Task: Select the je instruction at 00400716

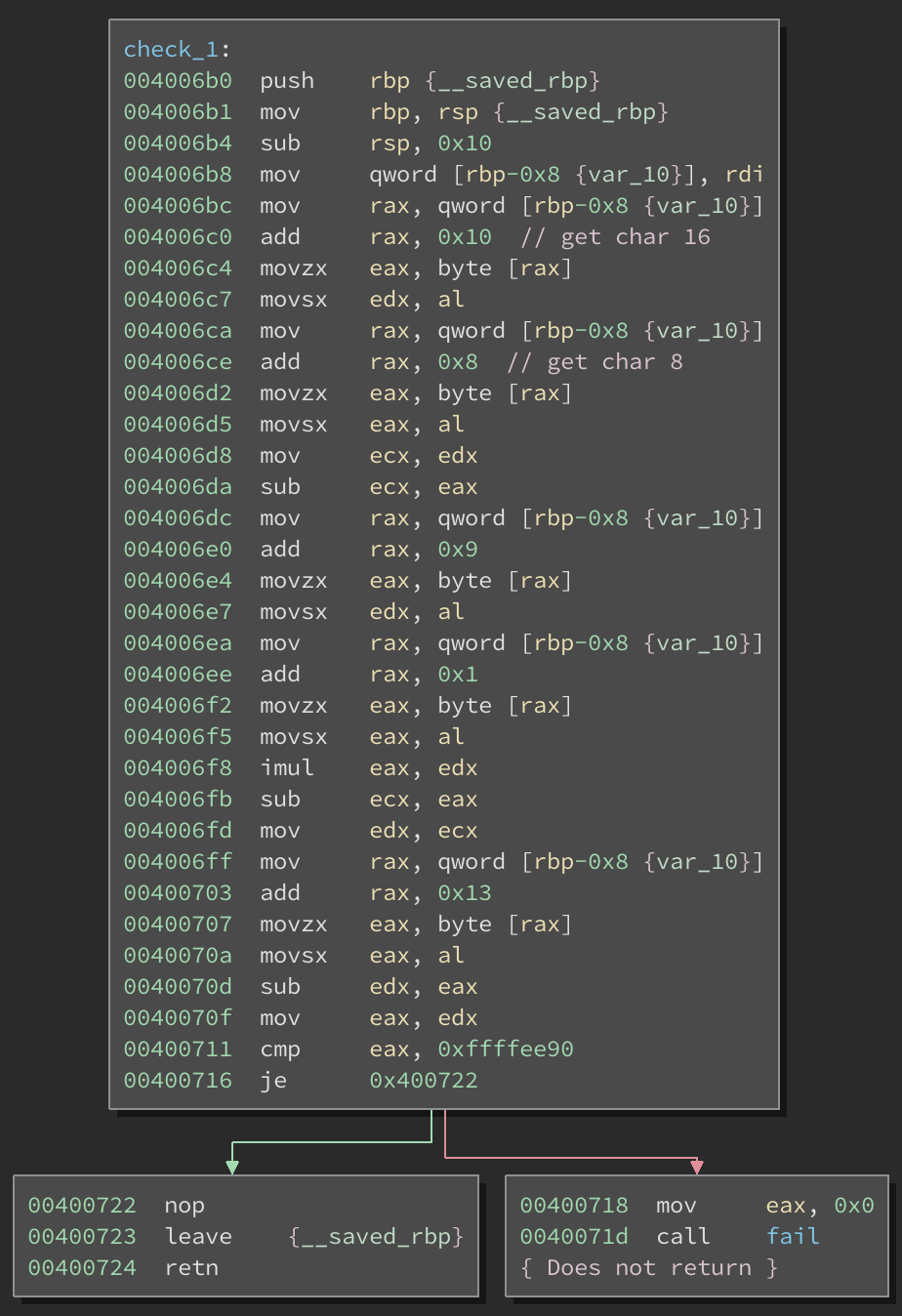Action: pyautogui.click(x=301, y=1080)
